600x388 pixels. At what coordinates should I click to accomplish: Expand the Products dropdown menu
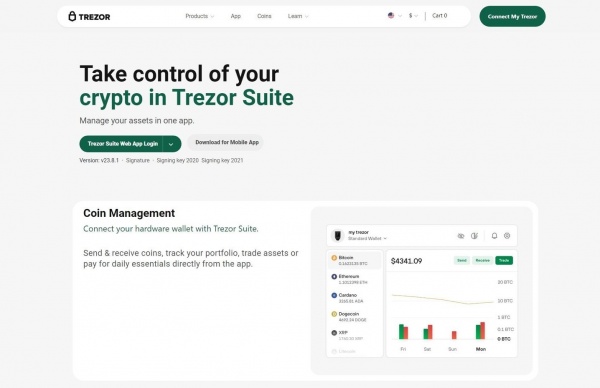[200, 16]
